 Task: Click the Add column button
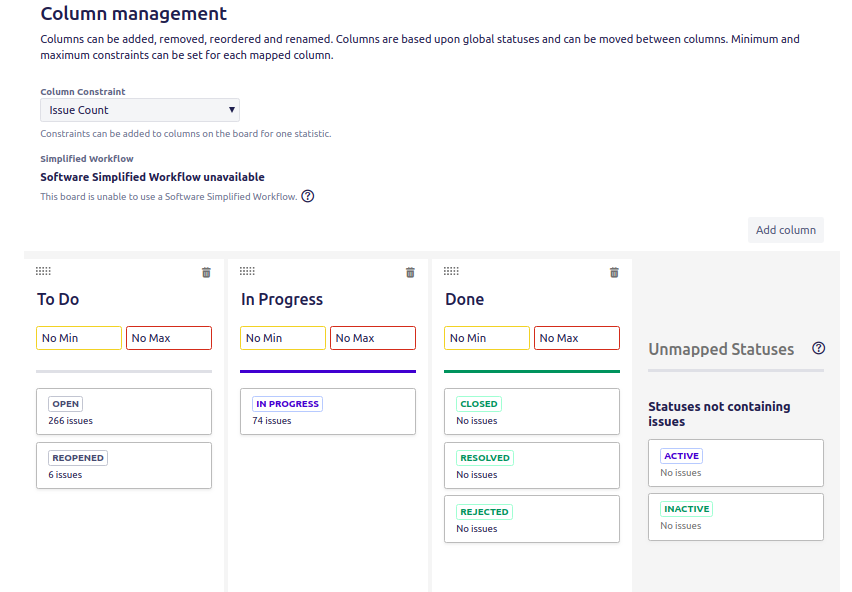pyautogui.click(x=786, y=230)
